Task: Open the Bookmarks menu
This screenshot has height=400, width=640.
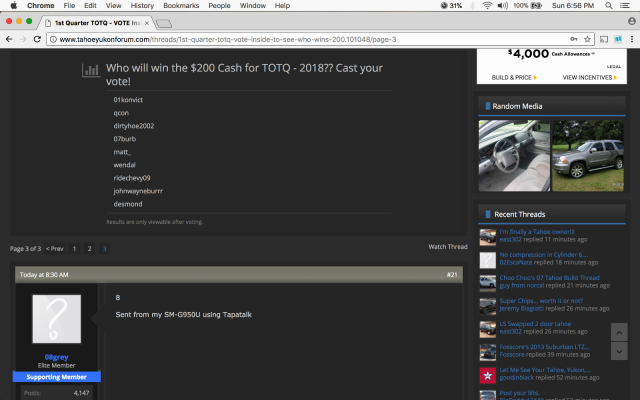Action: click(181, 5)
